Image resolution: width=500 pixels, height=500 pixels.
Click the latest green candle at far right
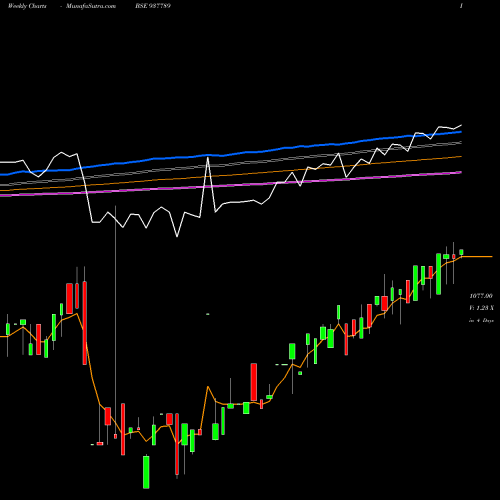click(461, 252)
